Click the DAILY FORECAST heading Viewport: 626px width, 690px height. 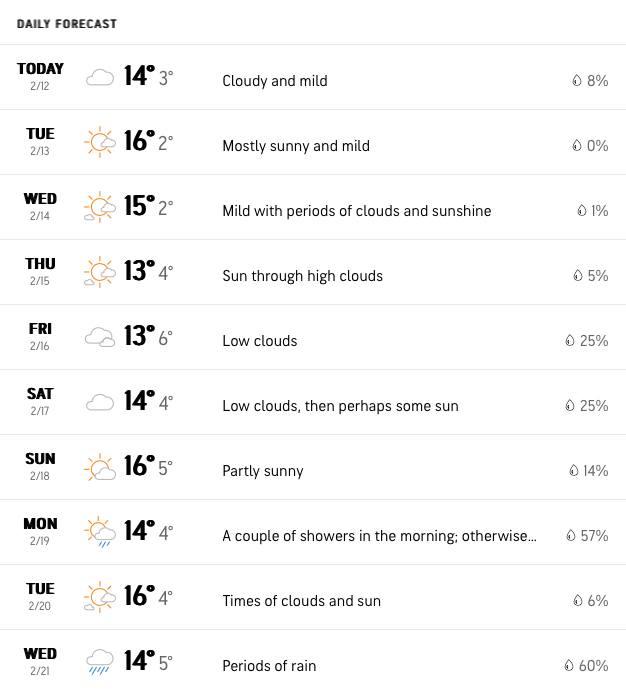[x=67, y=24]
